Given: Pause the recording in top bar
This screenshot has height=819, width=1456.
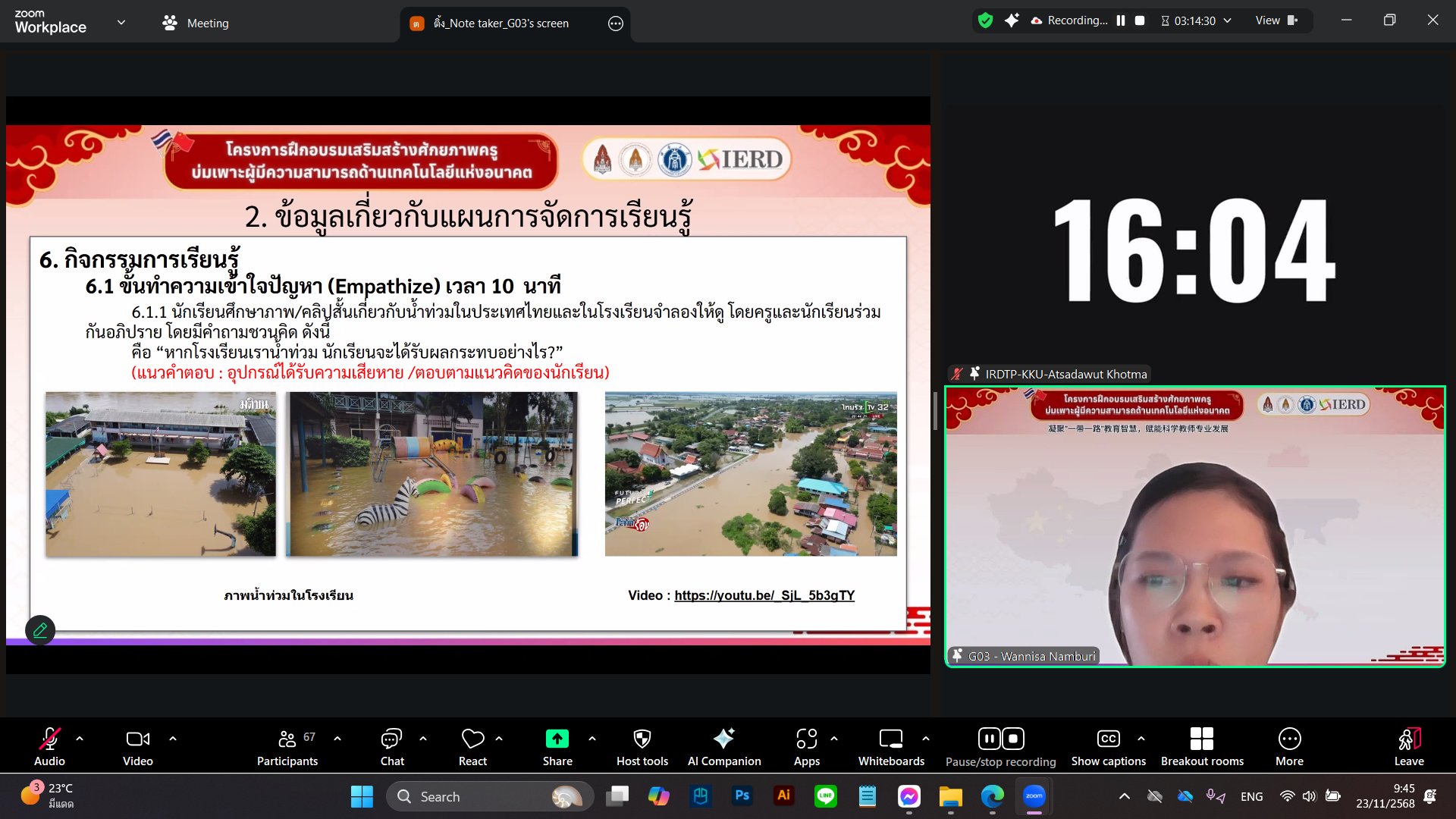Looking at the screenshot, I should coord(1120,20).
